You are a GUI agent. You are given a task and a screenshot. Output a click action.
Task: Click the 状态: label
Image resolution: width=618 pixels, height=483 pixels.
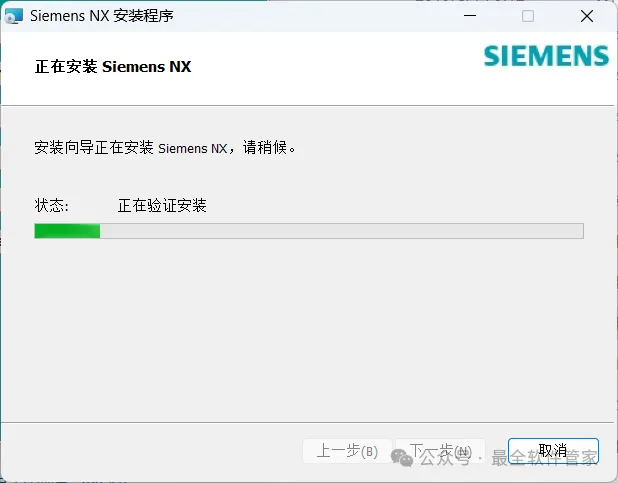pos(52,205)
